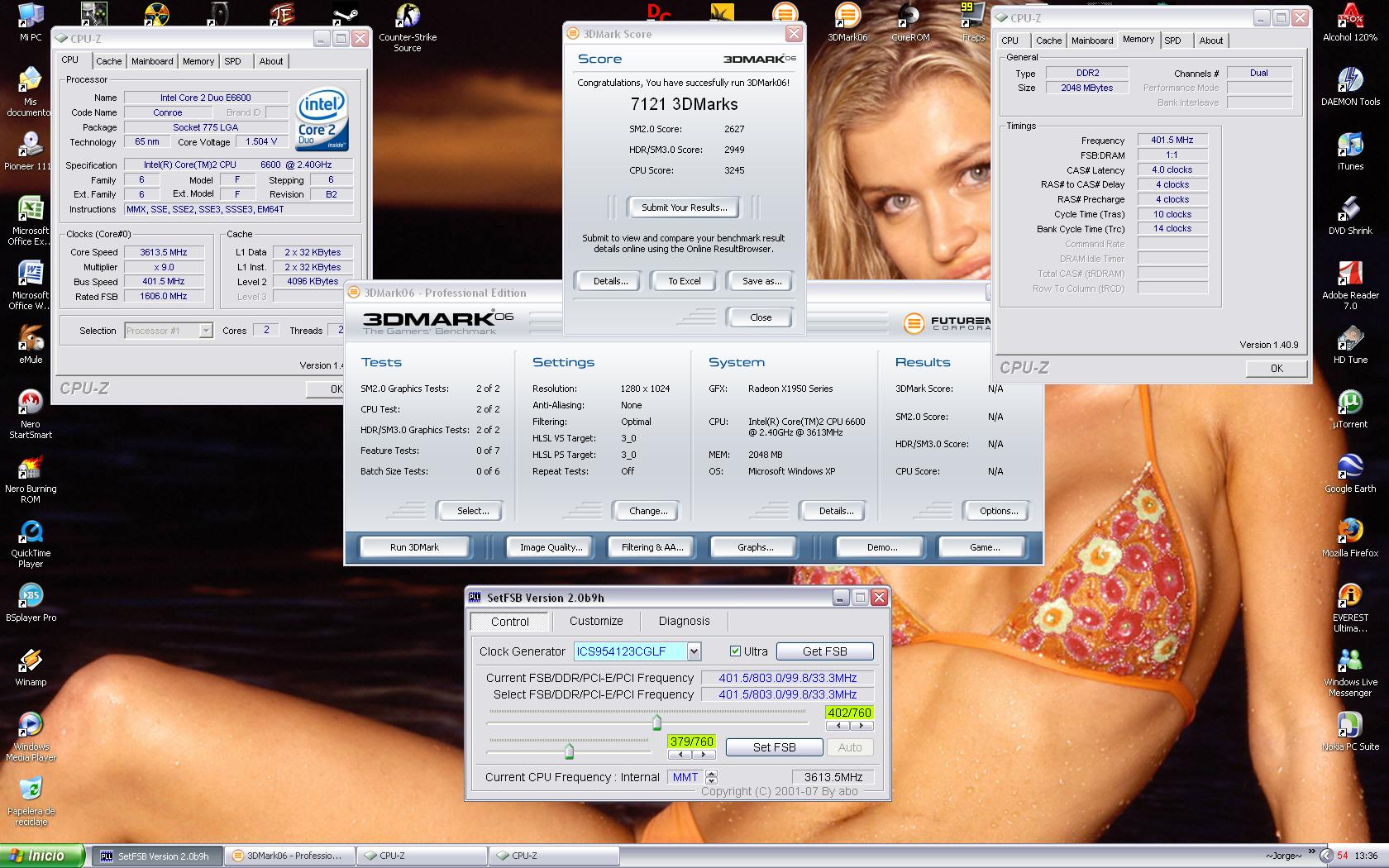Open Google Earth desktop icon
Viewport: 1389px width, 868px height.
click(x=1350, y=473)
